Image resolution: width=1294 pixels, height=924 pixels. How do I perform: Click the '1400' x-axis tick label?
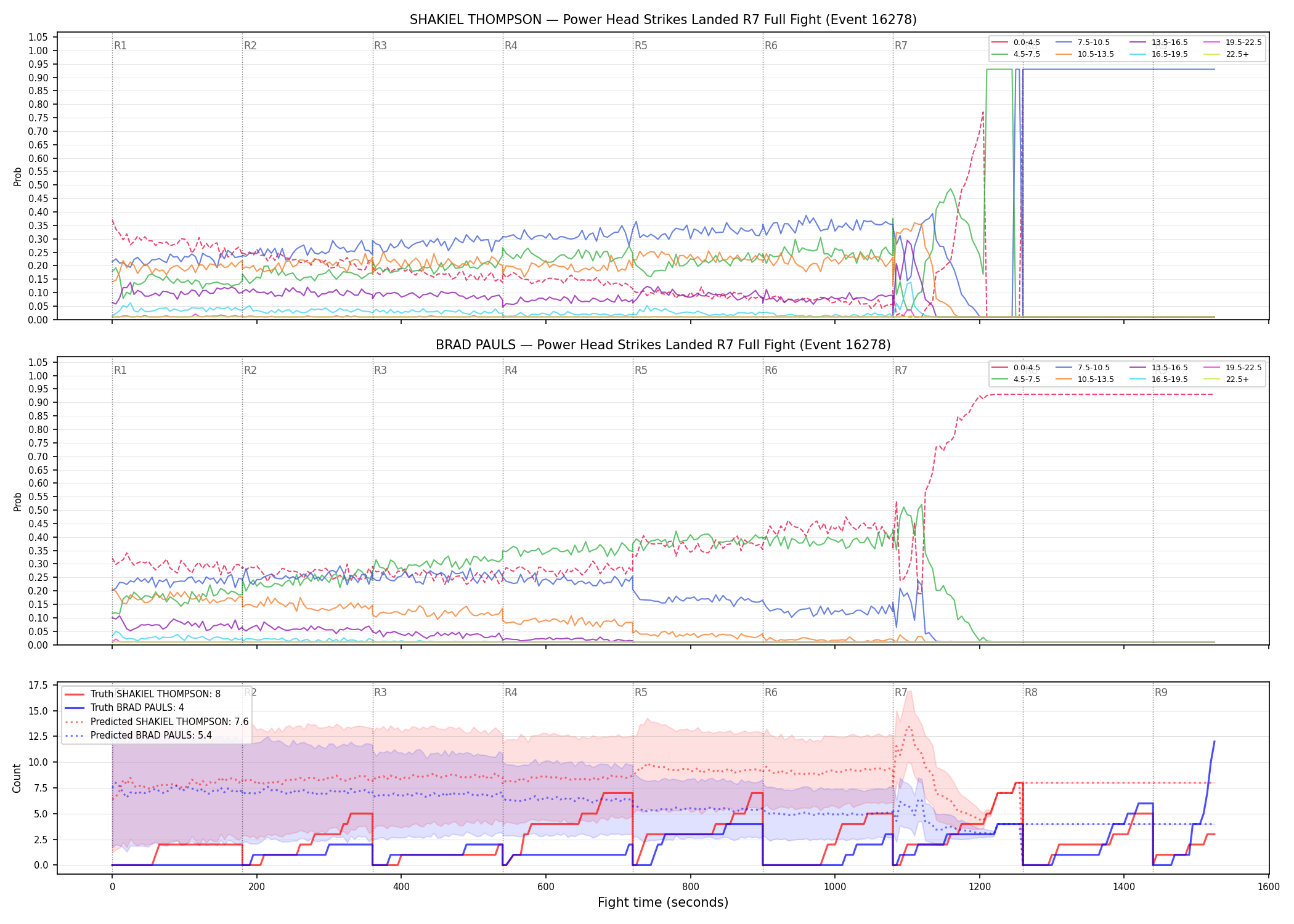[1124, 887]
